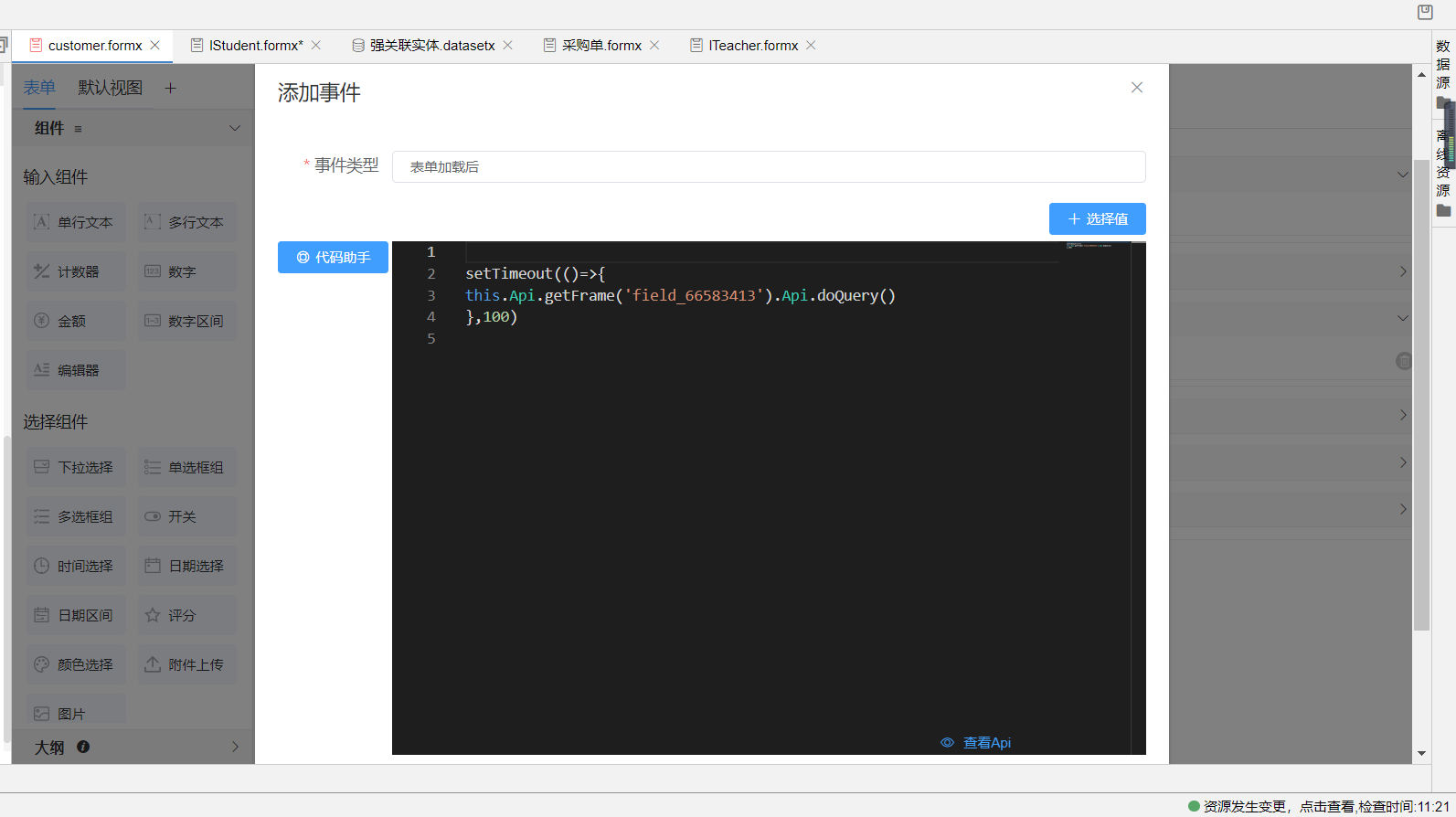Click the 资源发生变更 status message

(1245, 806)
